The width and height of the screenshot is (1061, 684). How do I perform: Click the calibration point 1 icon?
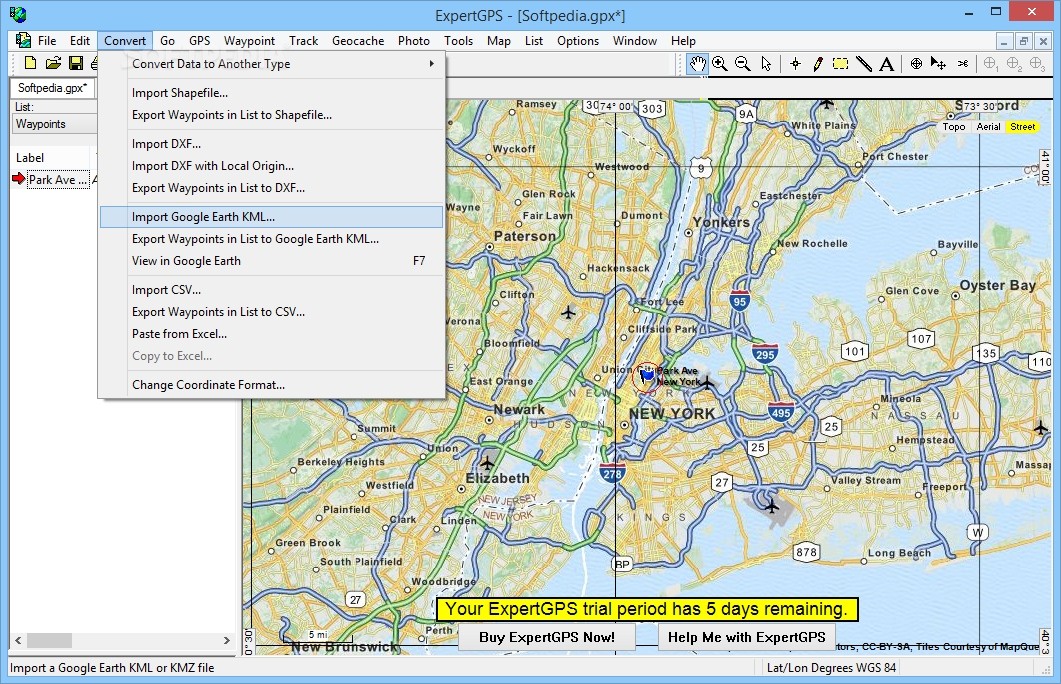(x=991, y=64)
